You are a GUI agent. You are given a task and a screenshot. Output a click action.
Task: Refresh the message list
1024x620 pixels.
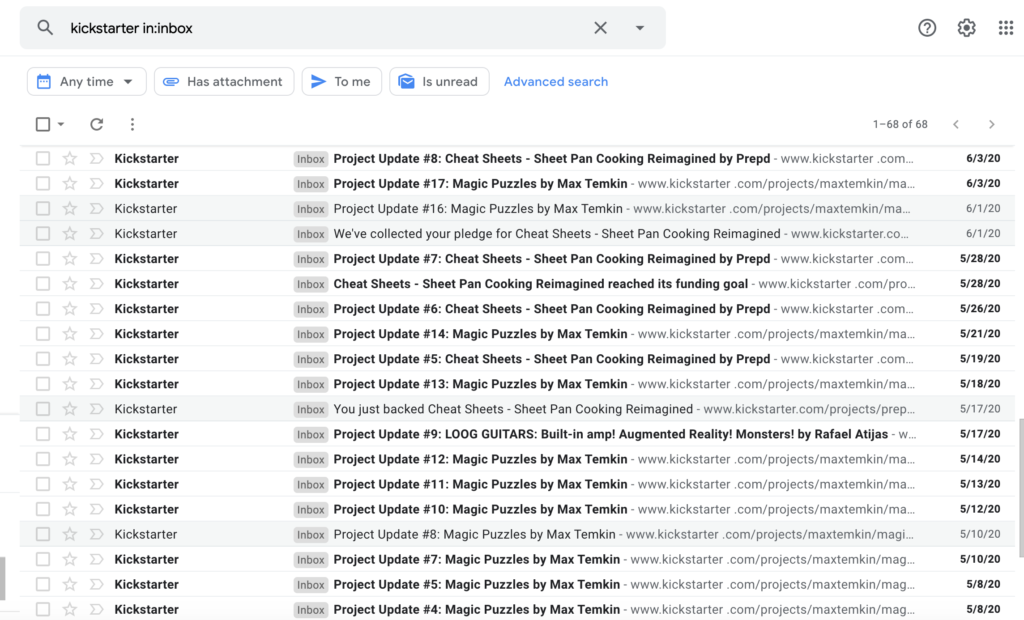click(x=97, y=124)
